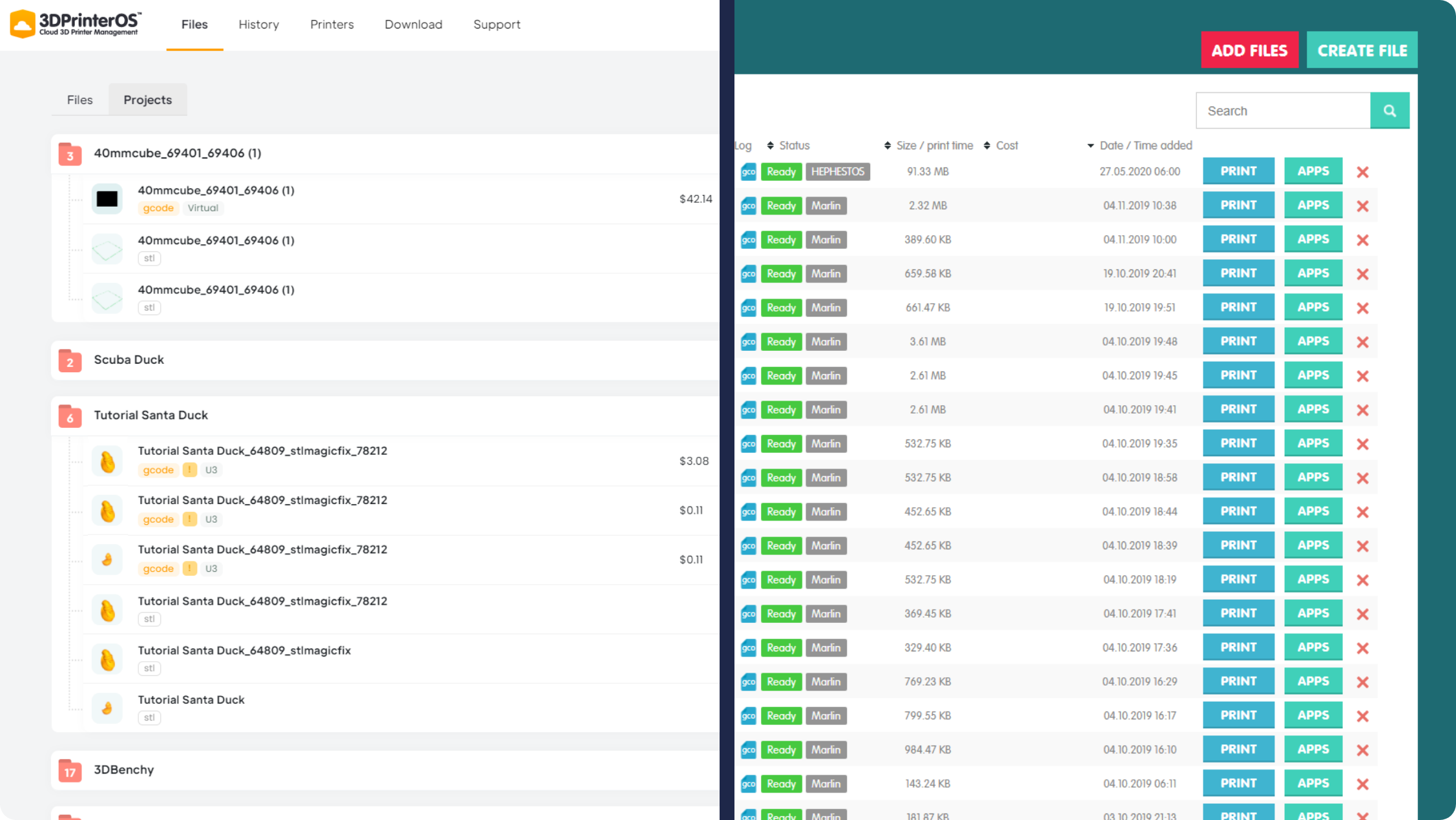The image size is (1456, 820).
Task: Sort list by Status column
Action: [793, 145]
